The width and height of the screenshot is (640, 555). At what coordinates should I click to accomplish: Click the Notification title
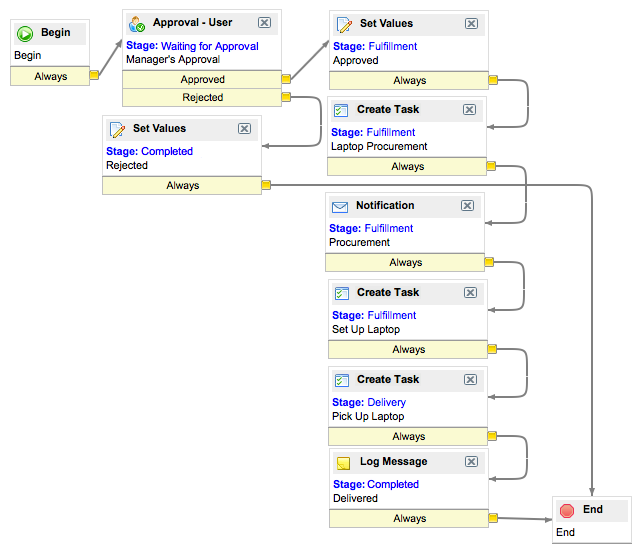(x=385, y=205)
